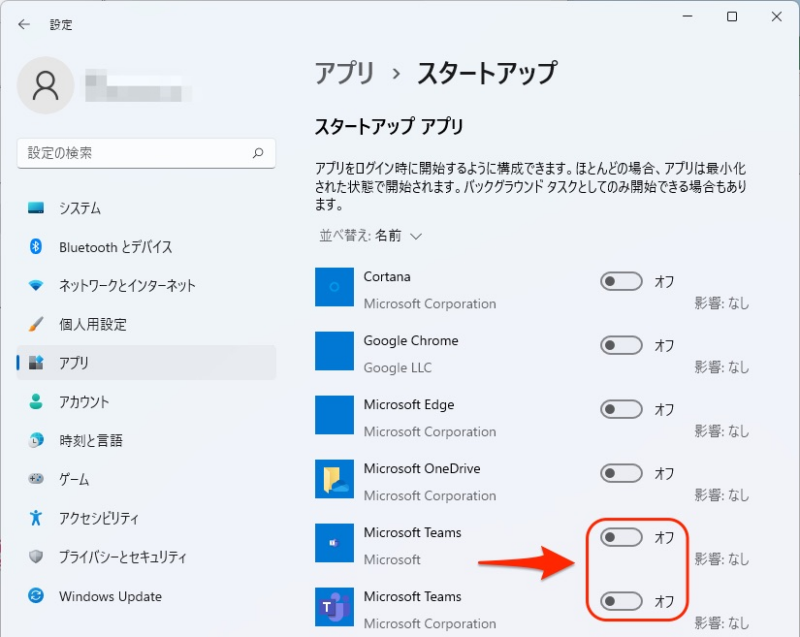This screenshot has height=637, width=800.
Task: Toggle Google Chrome startup switch
Action: point(621,345)
